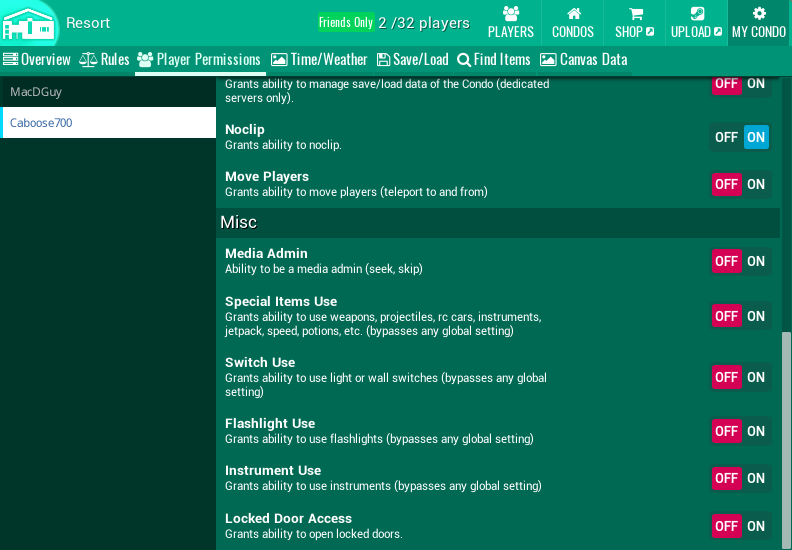Click the Rules scales icon
This screenshot has width=792, height=550.
point(88,60)
